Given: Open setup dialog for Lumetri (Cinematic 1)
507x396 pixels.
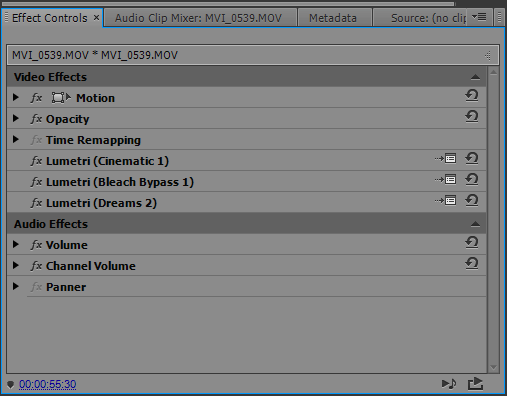Looking at the screenshot, I should point(445,159).
